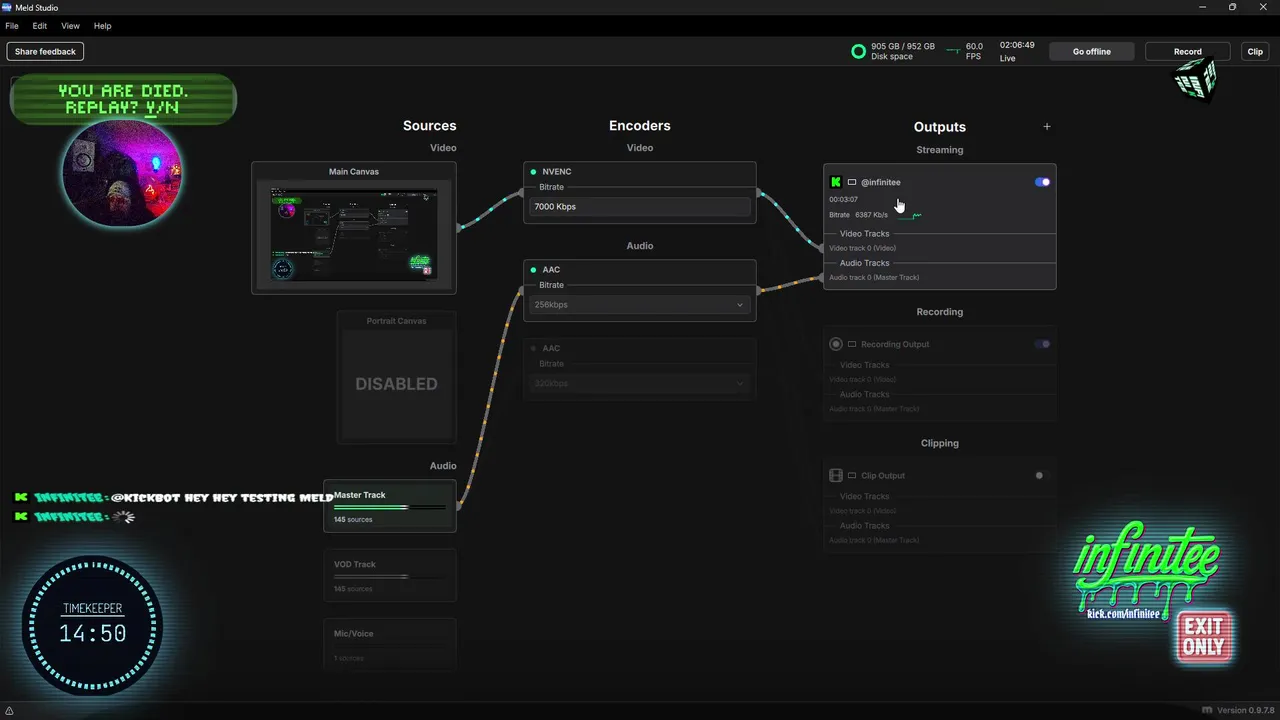Click the grey status dot of disabled AAC encoder
Viewport: 1280px width, 720px height.
tap(534, 348)
